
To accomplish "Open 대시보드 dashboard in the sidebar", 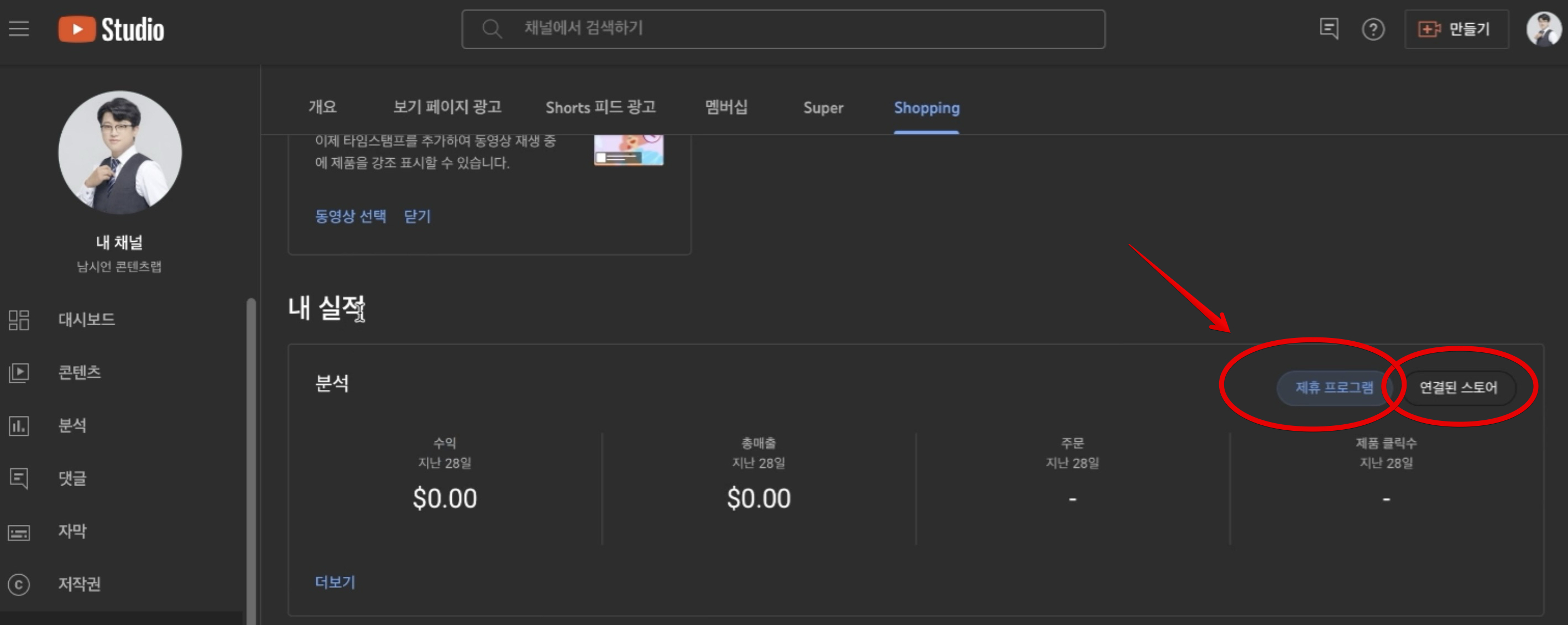I will [x=86, y=319].
